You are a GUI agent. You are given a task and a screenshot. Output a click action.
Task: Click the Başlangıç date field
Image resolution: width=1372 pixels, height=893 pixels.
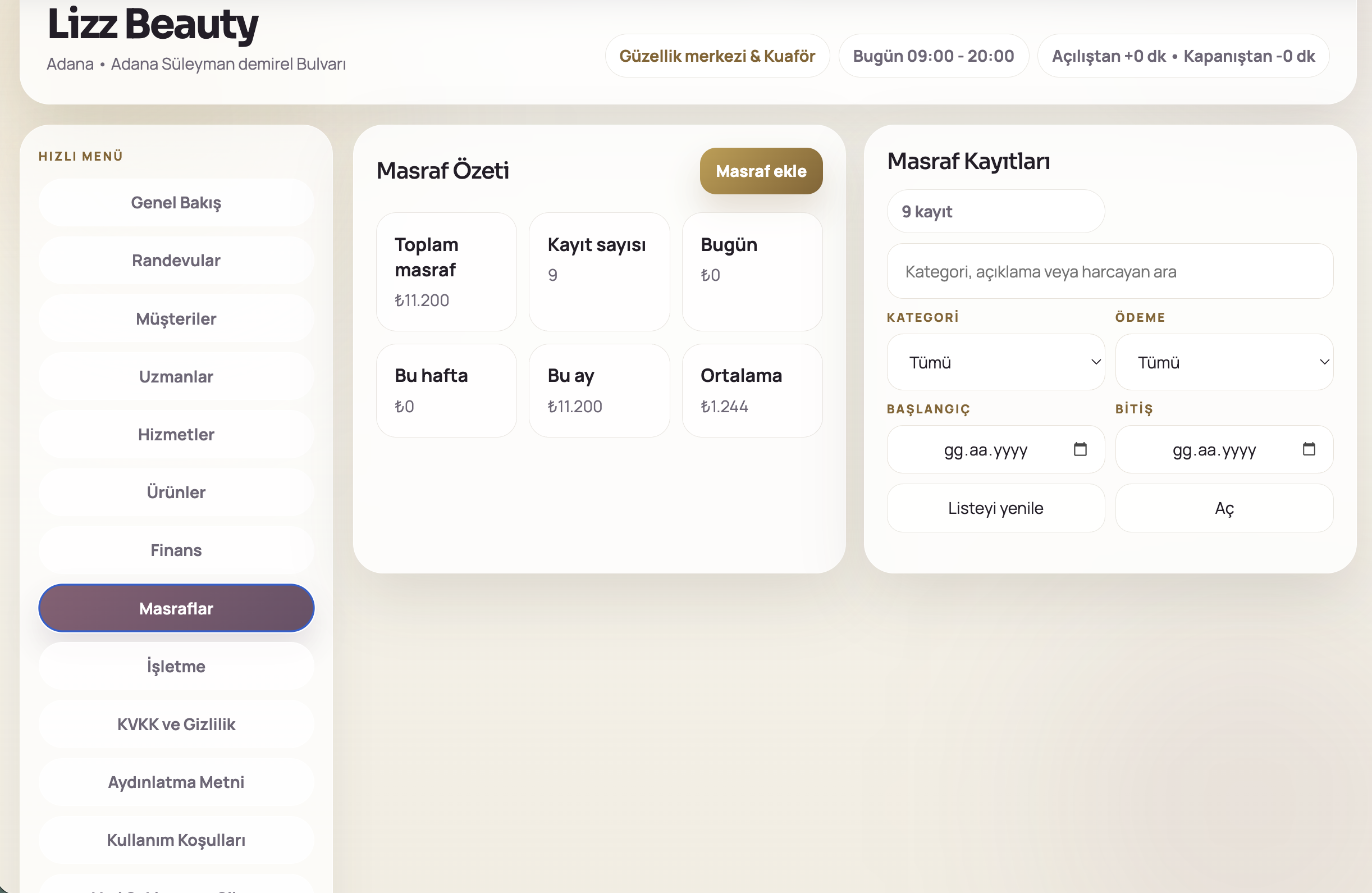995,449
